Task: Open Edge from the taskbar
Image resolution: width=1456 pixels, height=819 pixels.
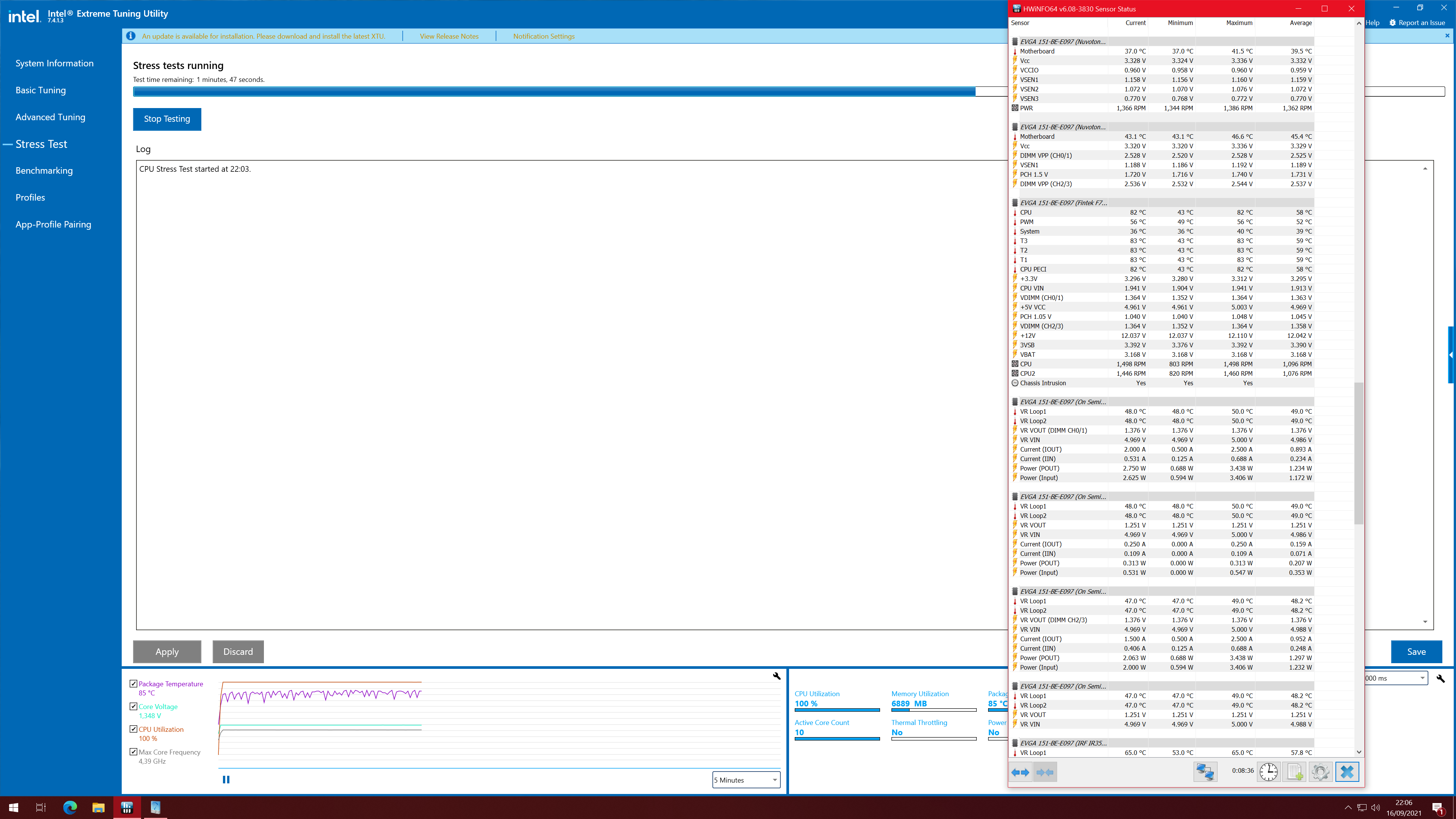Action: click(x=69, y=807)
